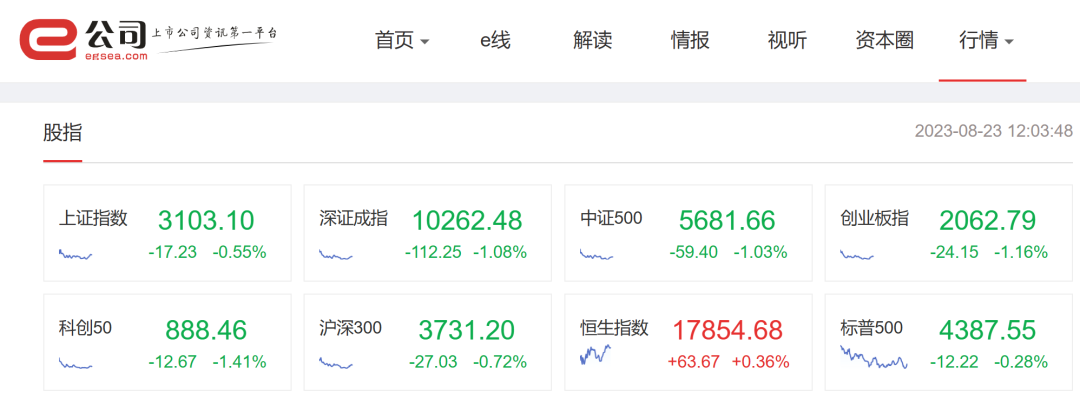1080x399 pixels.
Task: Click the 上证指数 label
Action: tap(93, 218)
